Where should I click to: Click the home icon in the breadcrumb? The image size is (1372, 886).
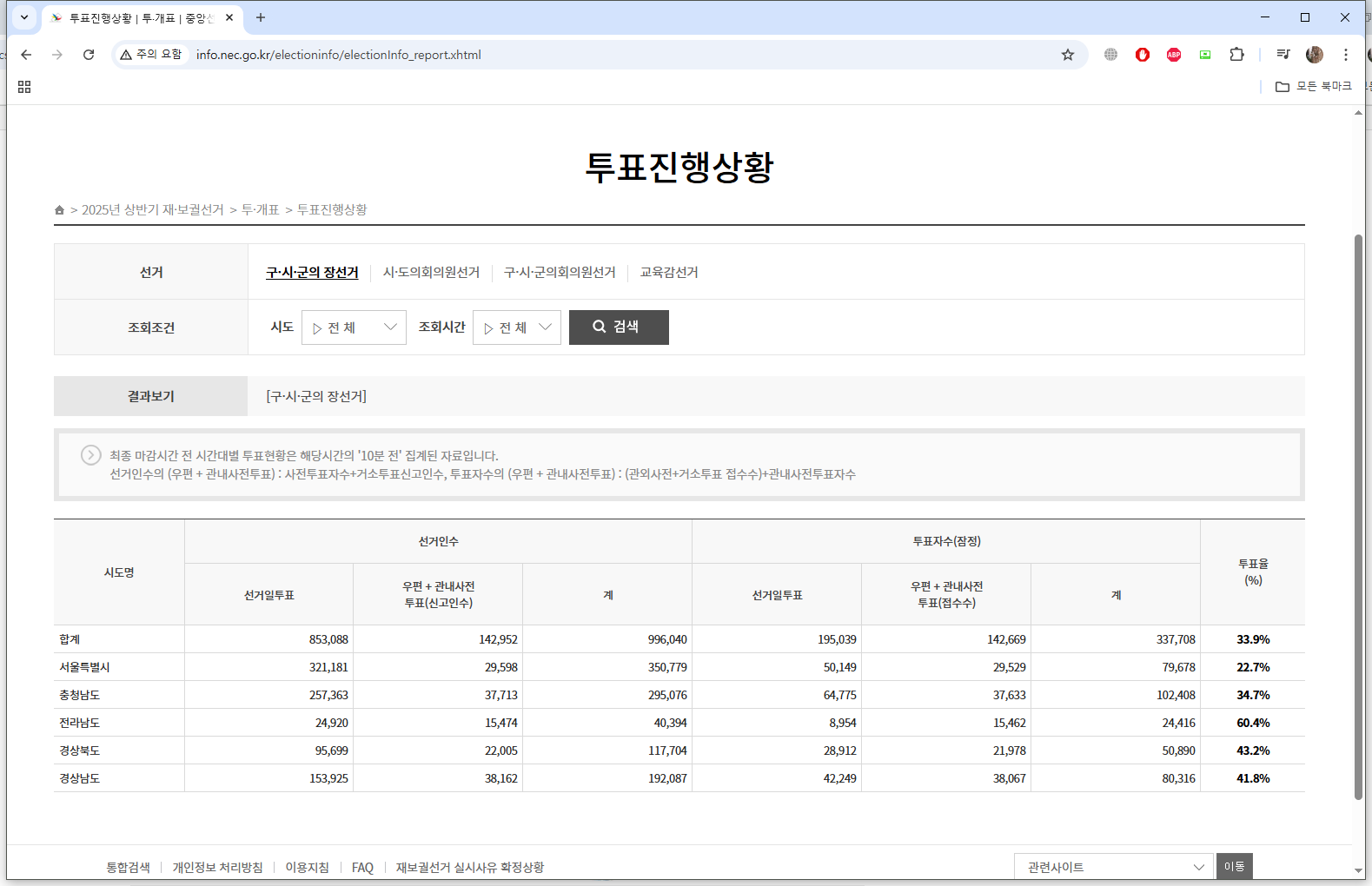pyautogui.click(x=59, y=210)
